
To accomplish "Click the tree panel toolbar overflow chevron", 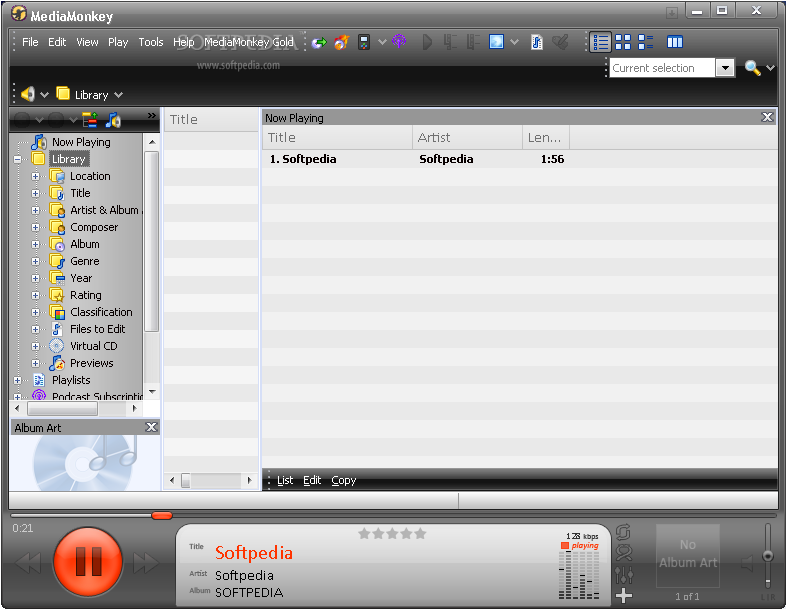I will click(x=152, y=116).
